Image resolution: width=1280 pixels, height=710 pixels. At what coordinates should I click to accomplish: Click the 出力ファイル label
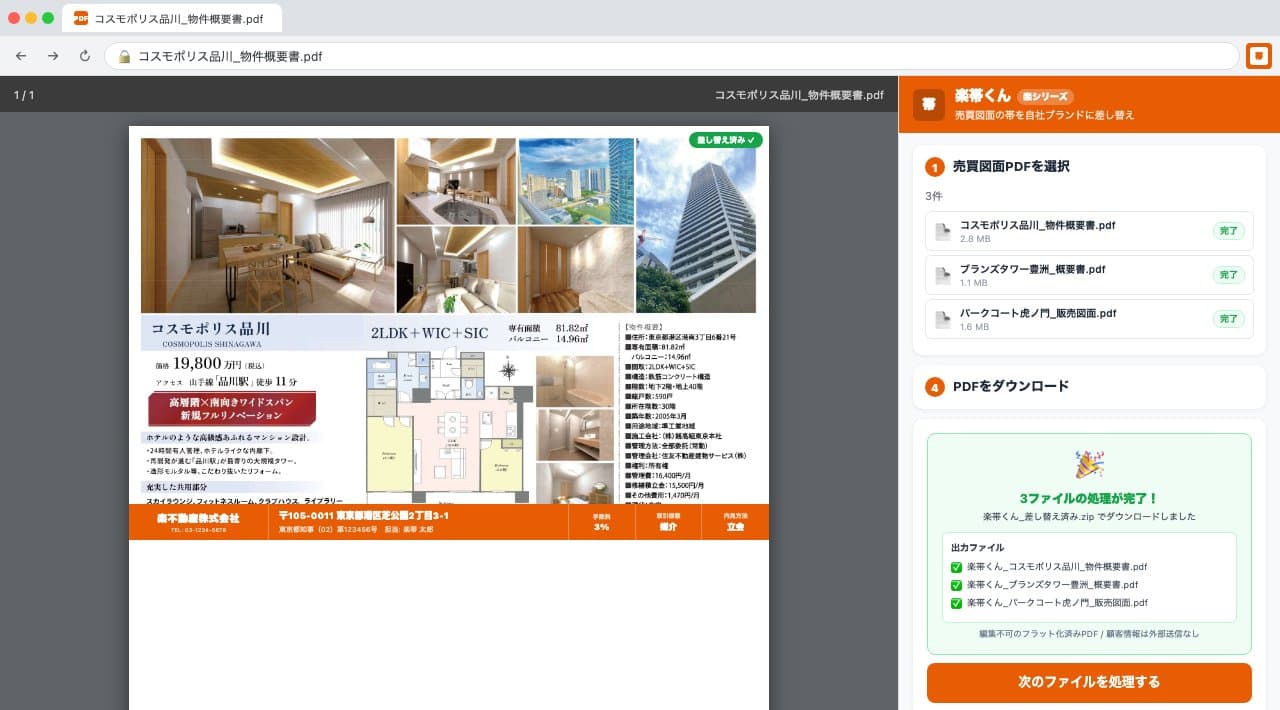click(x=978, y=548)
